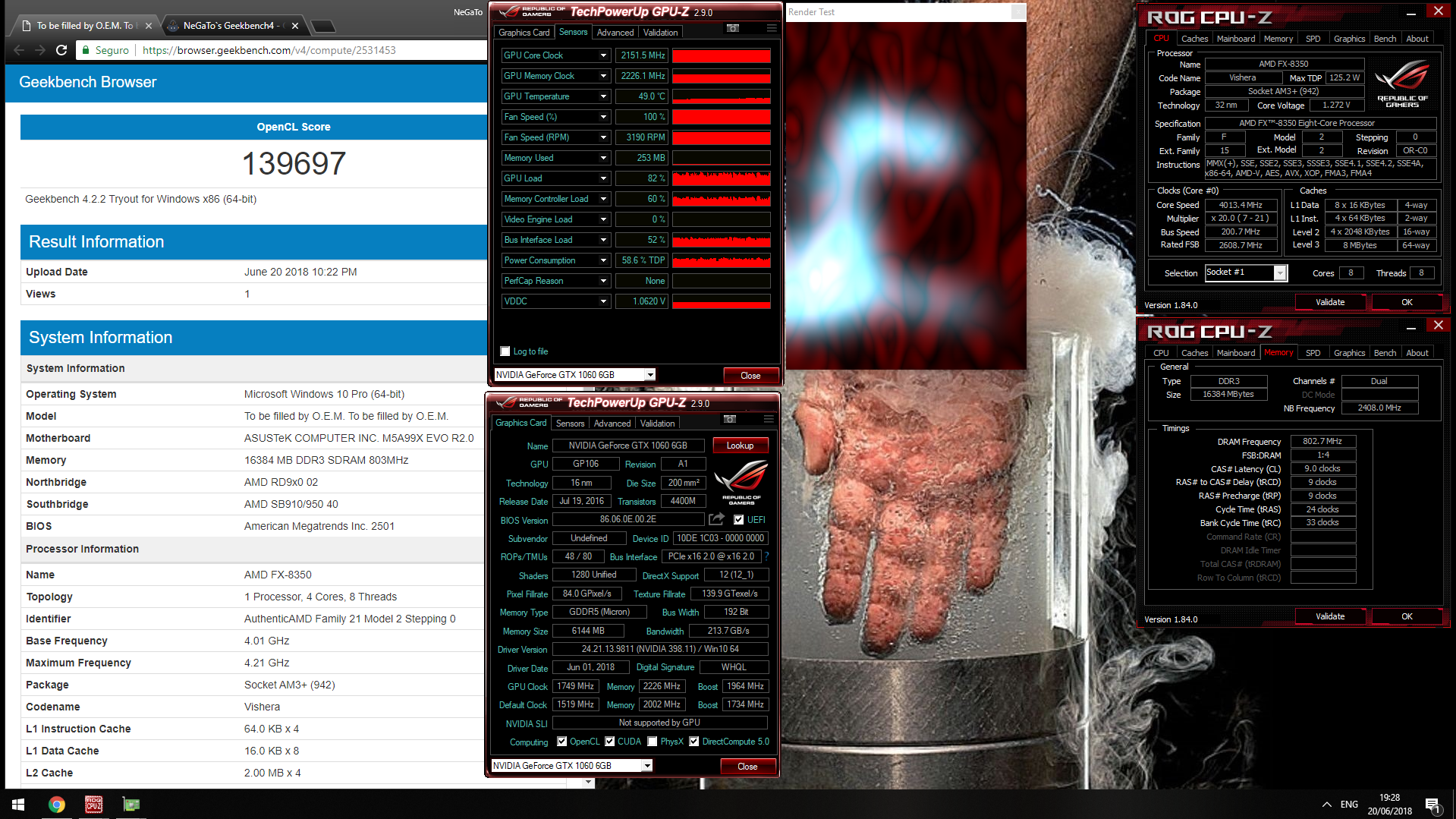This screenshot has width=1456, height=819.
Task: Toggle the PhysX checkbox
Action: click(x=652, y=742)
